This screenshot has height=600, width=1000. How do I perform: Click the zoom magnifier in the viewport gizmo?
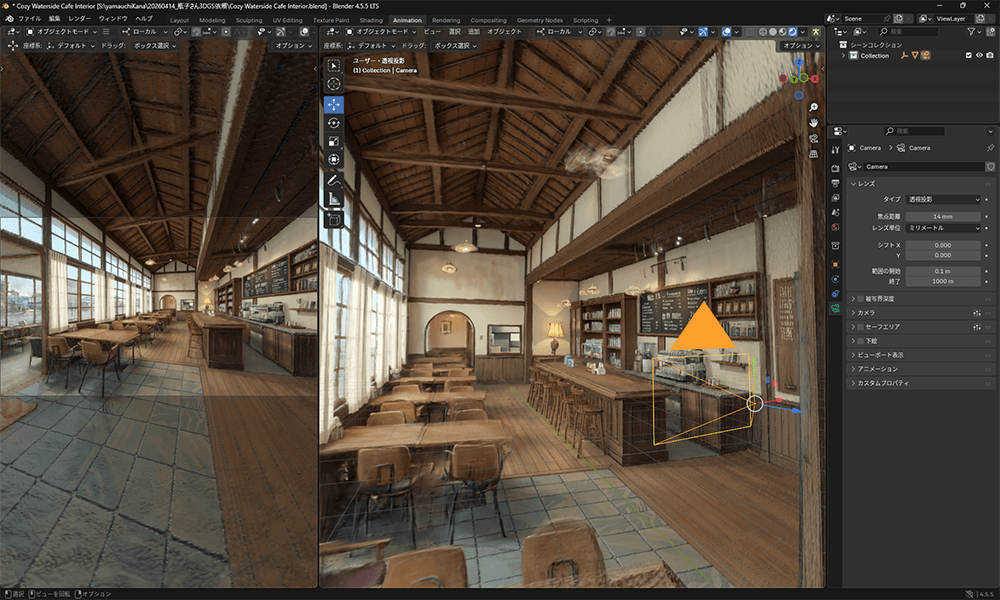814,107
